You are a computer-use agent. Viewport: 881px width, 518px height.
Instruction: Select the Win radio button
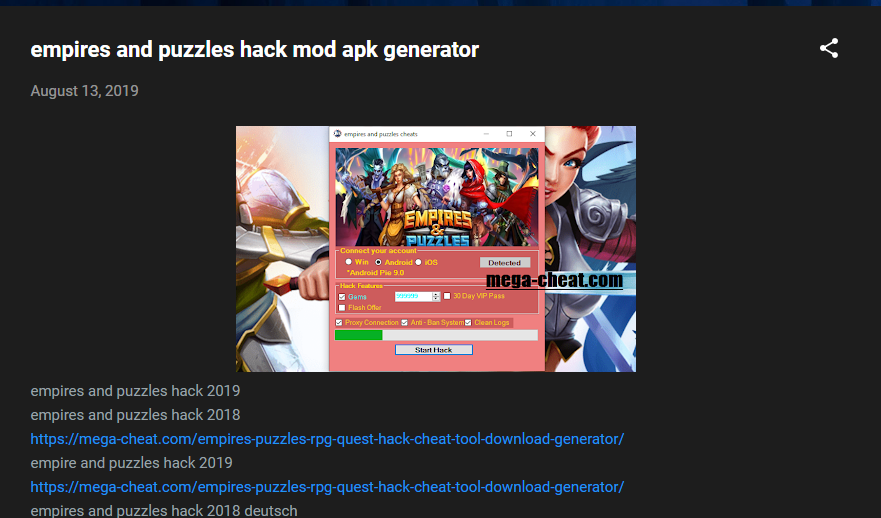tap(348, 262)
